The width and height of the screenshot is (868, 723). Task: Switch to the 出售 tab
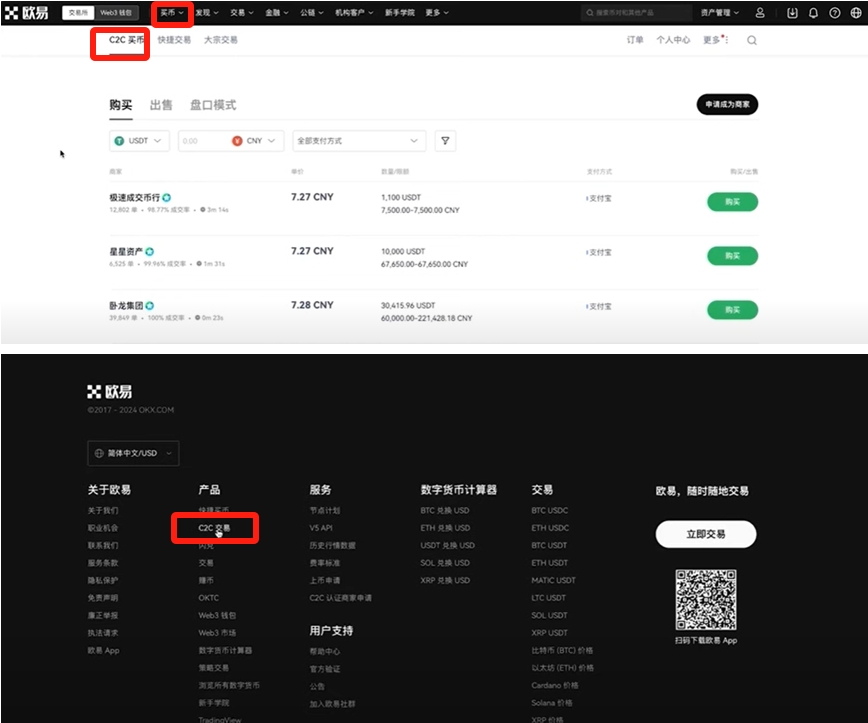click(161, 105)
